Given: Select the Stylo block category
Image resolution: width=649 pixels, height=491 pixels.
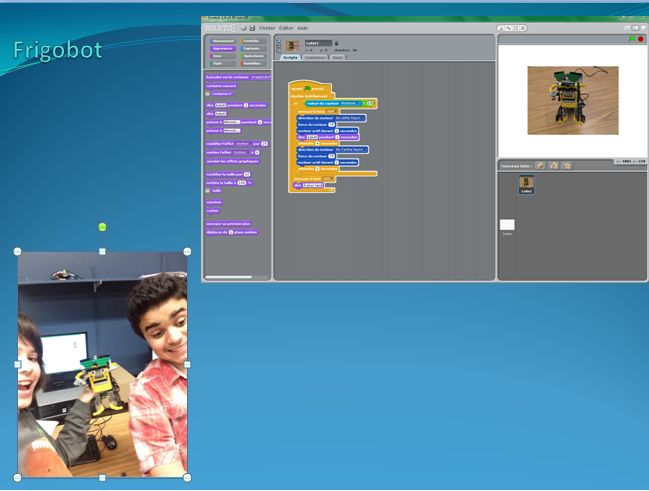Looking at the screenshot, I should point(223,63).
